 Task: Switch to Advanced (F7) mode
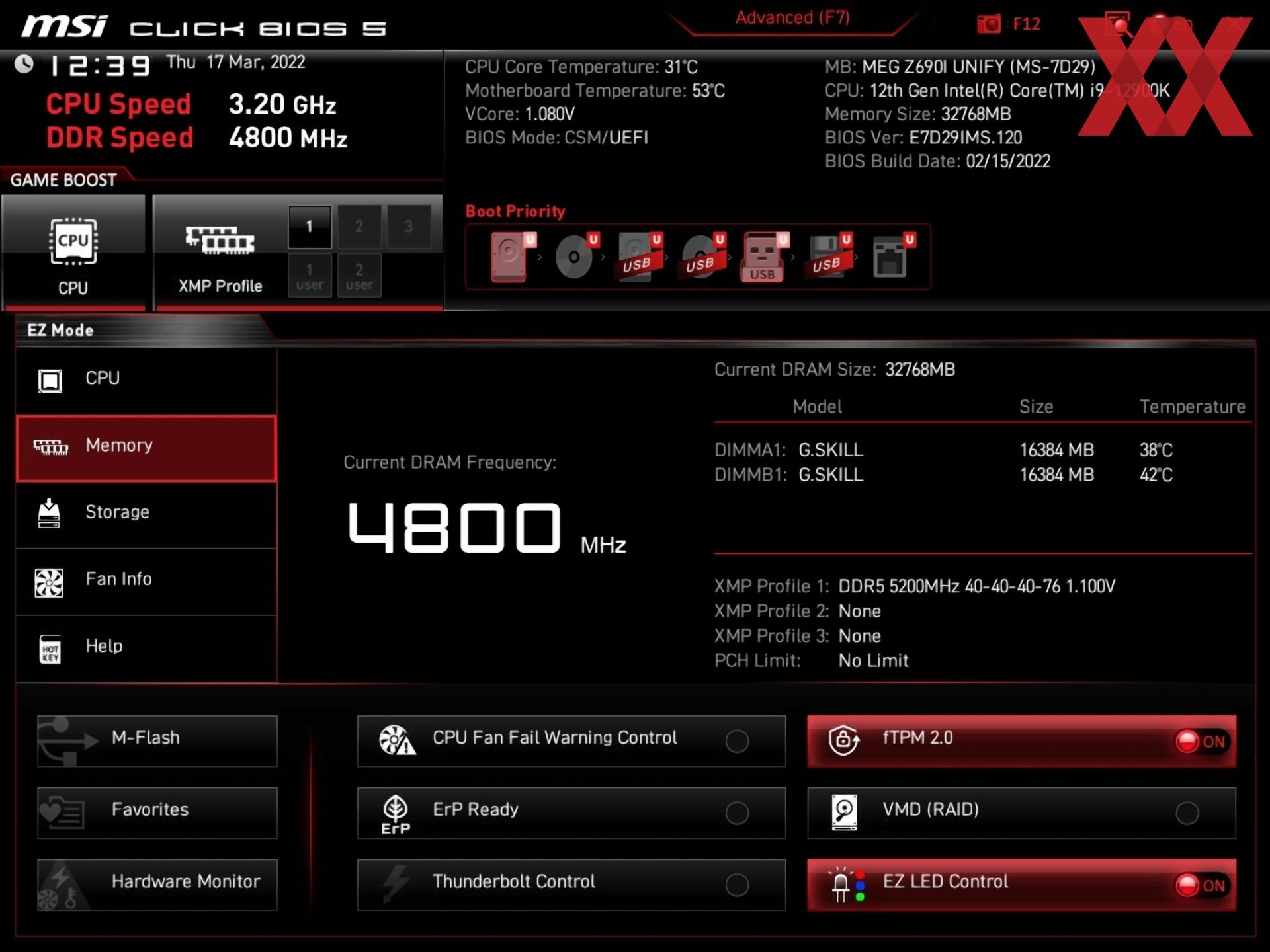tap(792, 18)
